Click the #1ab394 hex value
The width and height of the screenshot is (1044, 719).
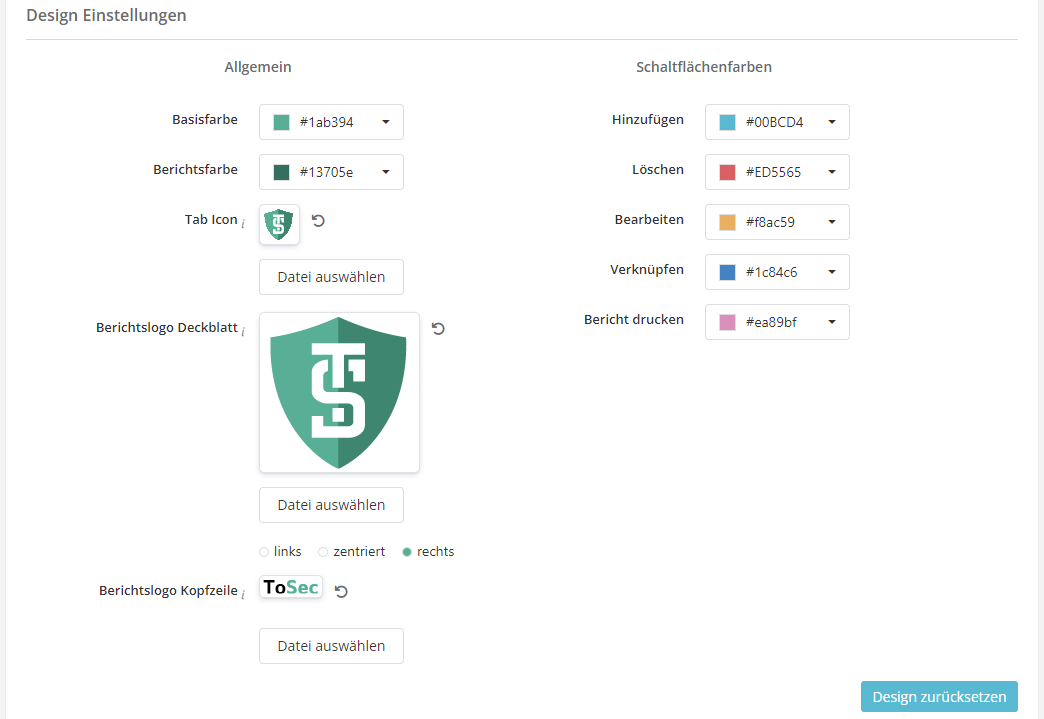[326, 122]
